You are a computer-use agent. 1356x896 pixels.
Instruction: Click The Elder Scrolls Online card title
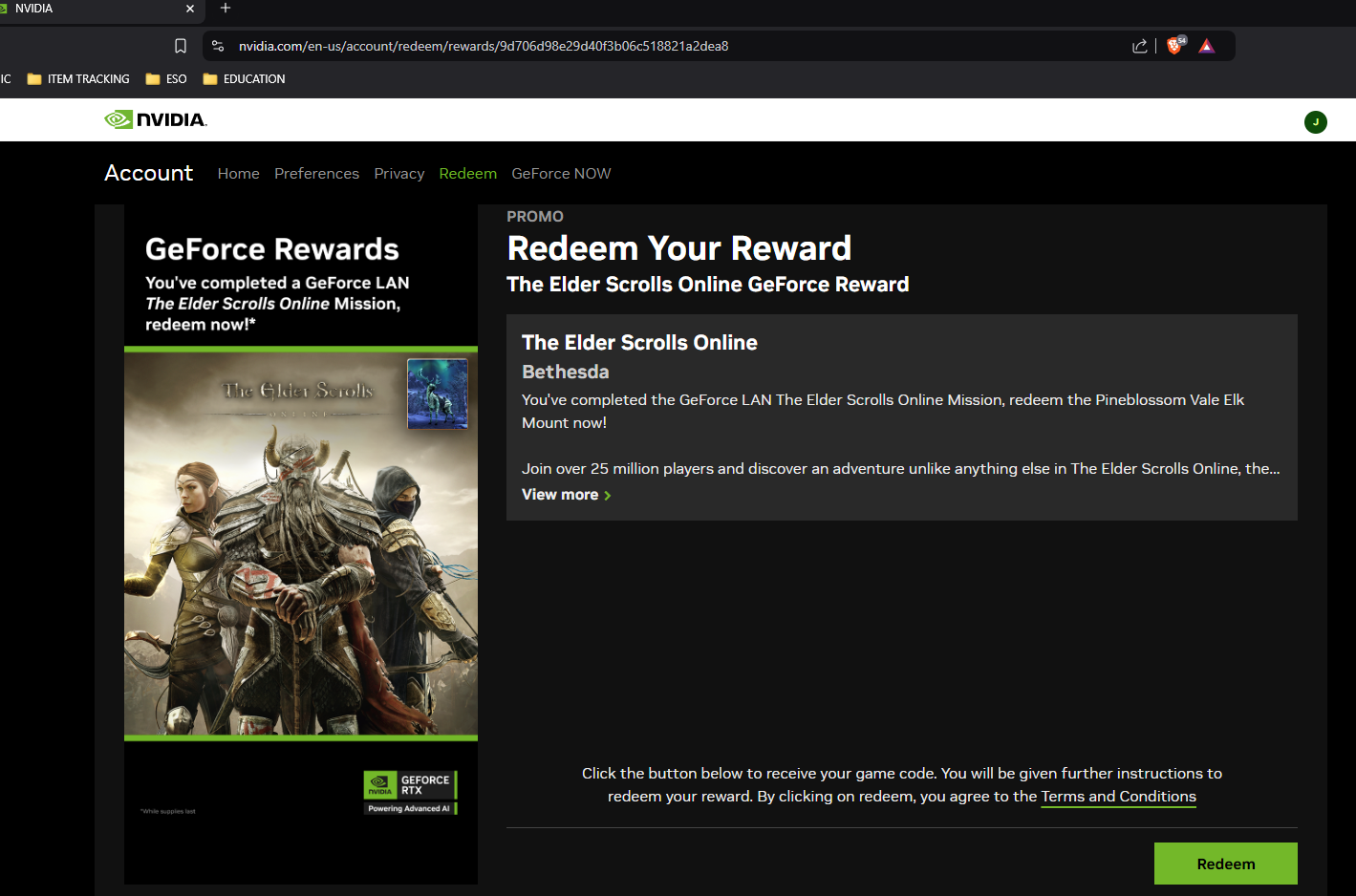[x=639, y=342]
